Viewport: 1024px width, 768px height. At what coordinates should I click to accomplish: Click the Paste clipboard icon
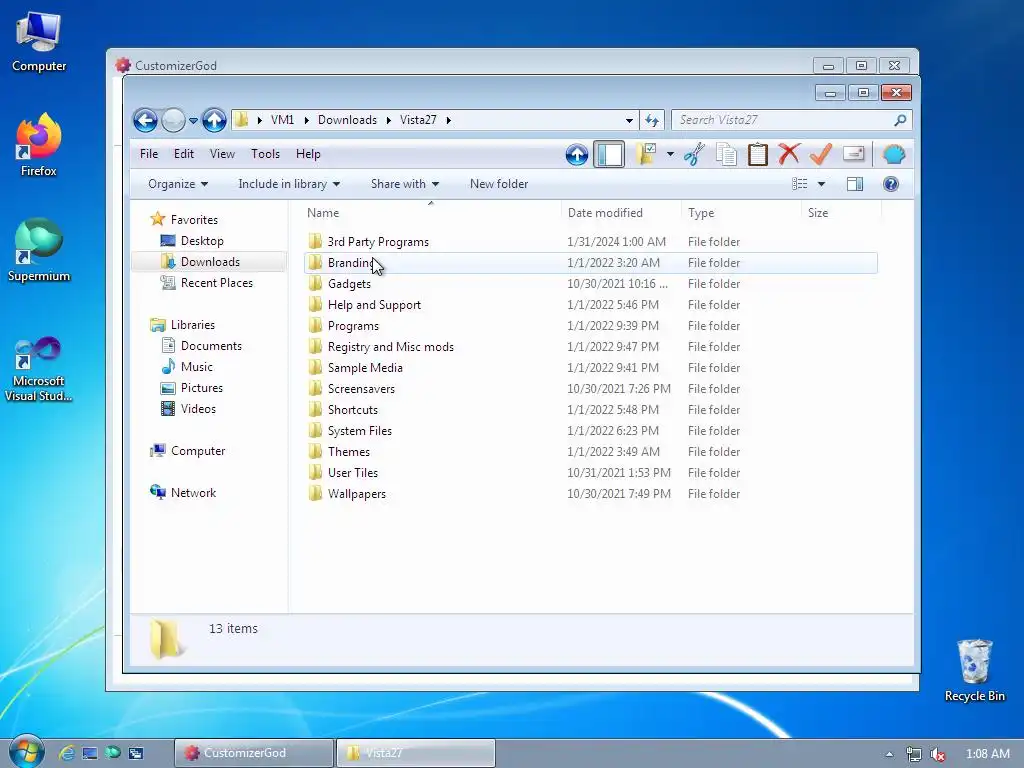758,155
